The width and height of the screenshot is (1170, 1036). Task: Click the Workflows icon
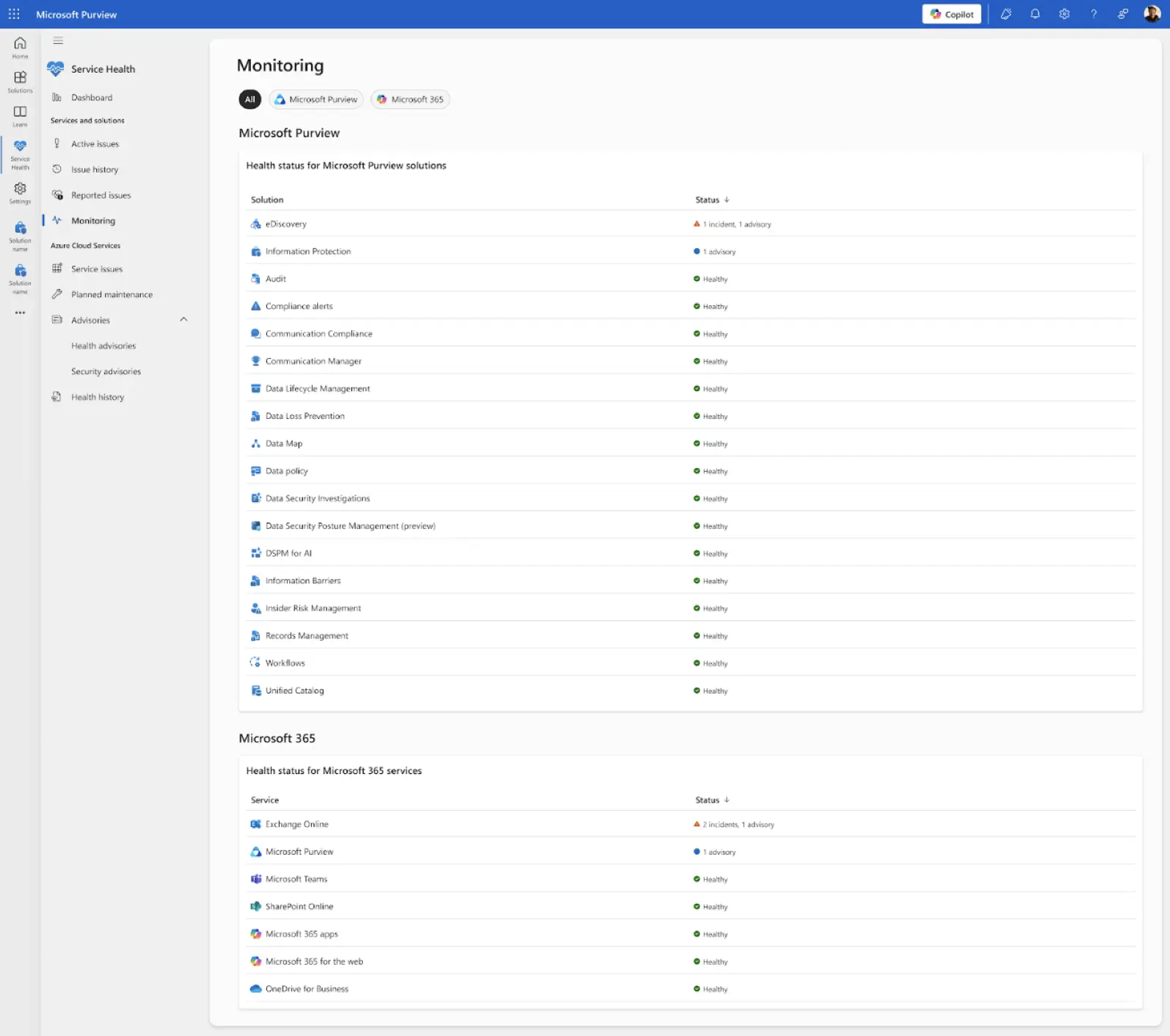pyautogui.click(x=255, y=663)
